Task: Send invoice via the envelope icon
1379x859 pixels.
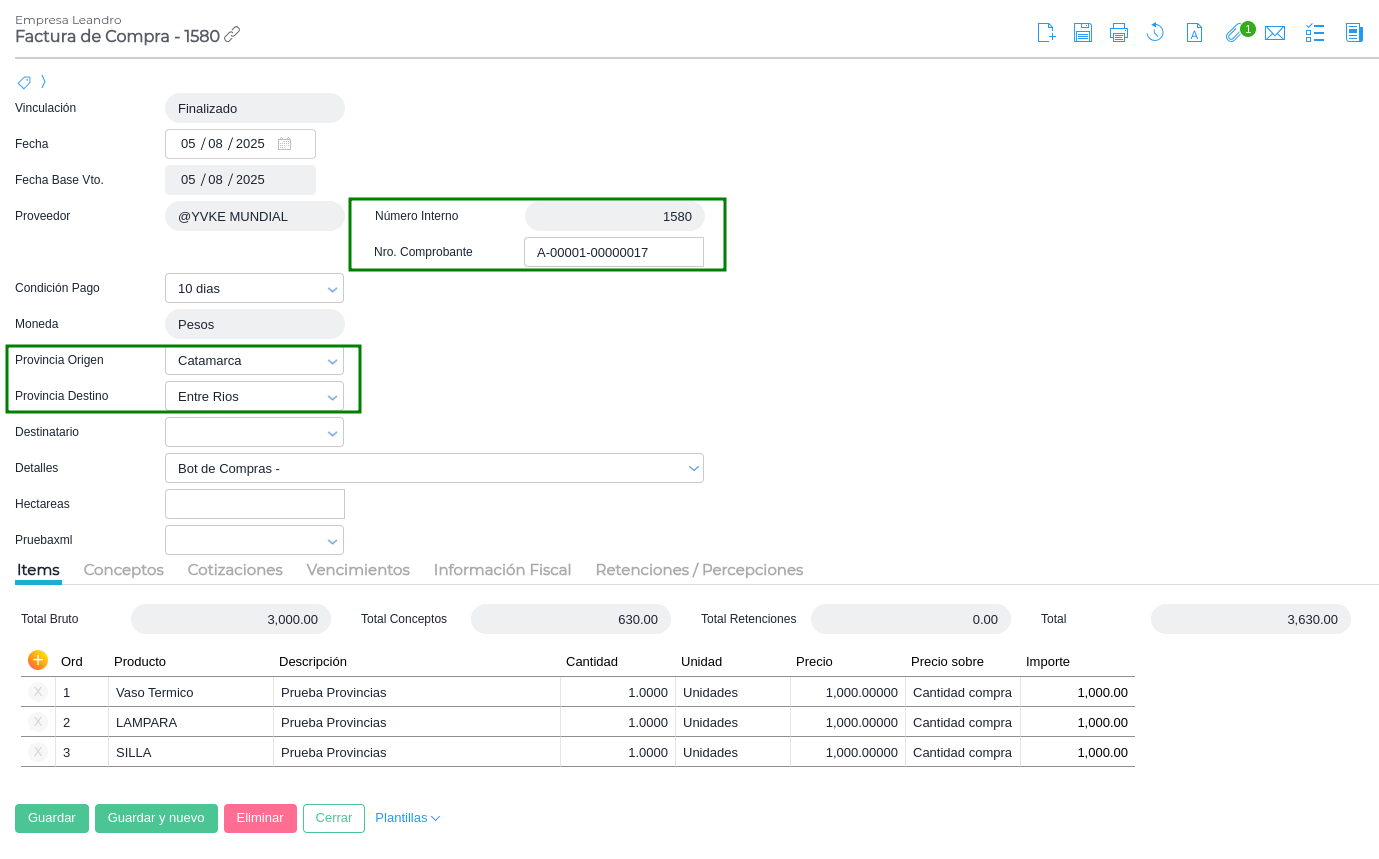Action: [x=1274, y=33]
